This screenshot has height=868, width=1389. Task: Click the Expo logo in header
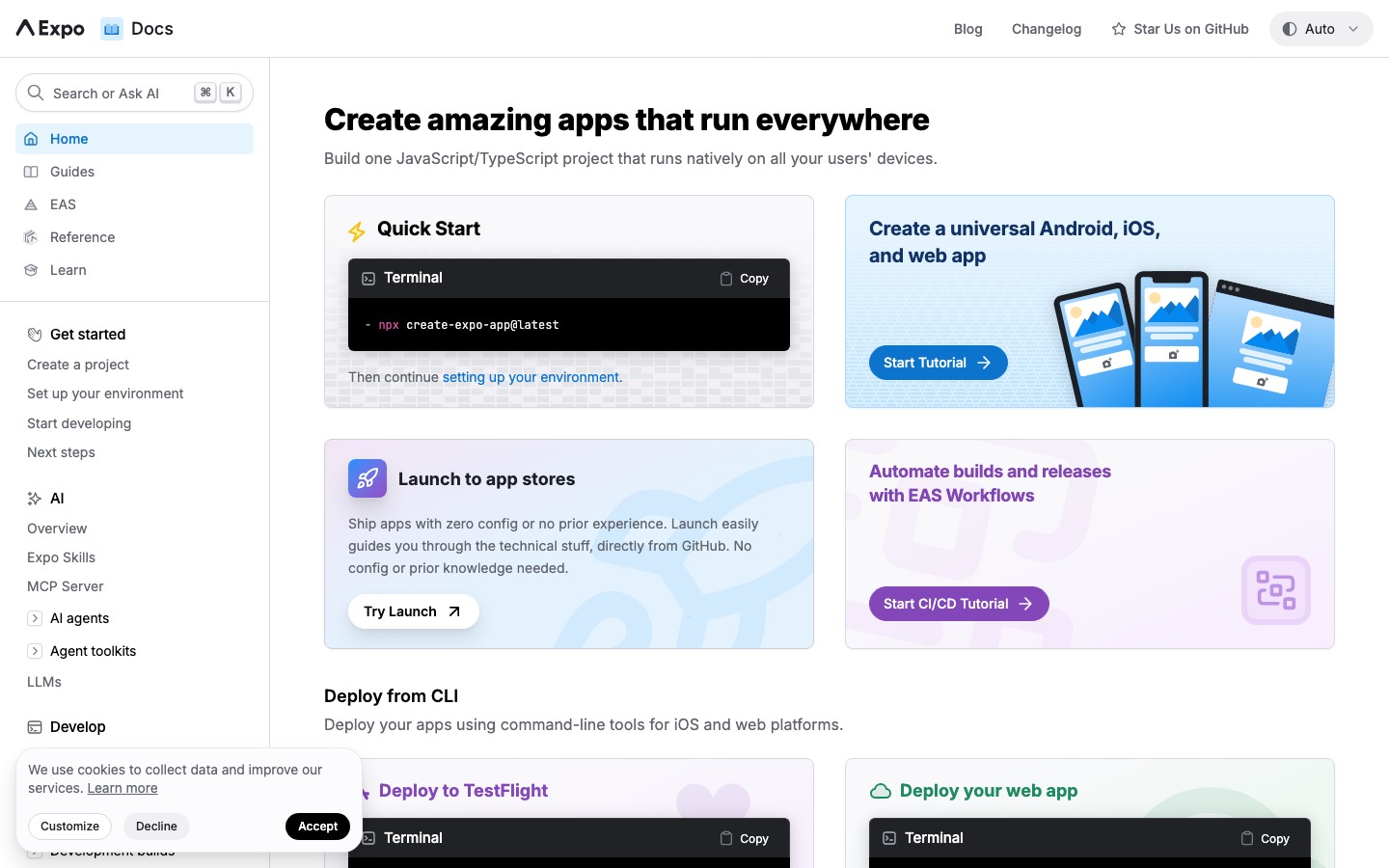(x=50, y=29)
